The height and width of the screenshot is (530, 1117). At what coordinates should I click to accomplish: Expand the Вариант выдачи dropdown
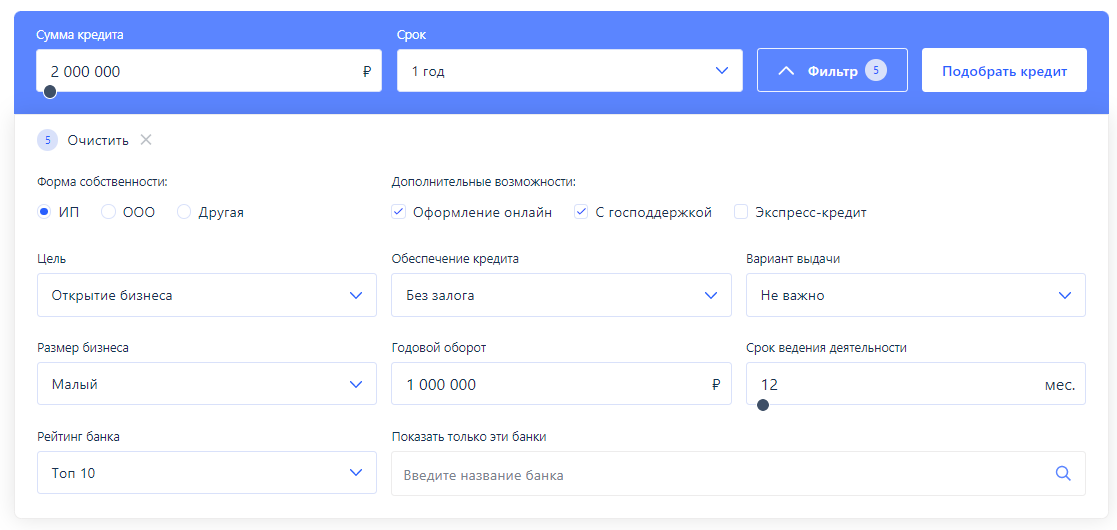click(x=915, y=295)
